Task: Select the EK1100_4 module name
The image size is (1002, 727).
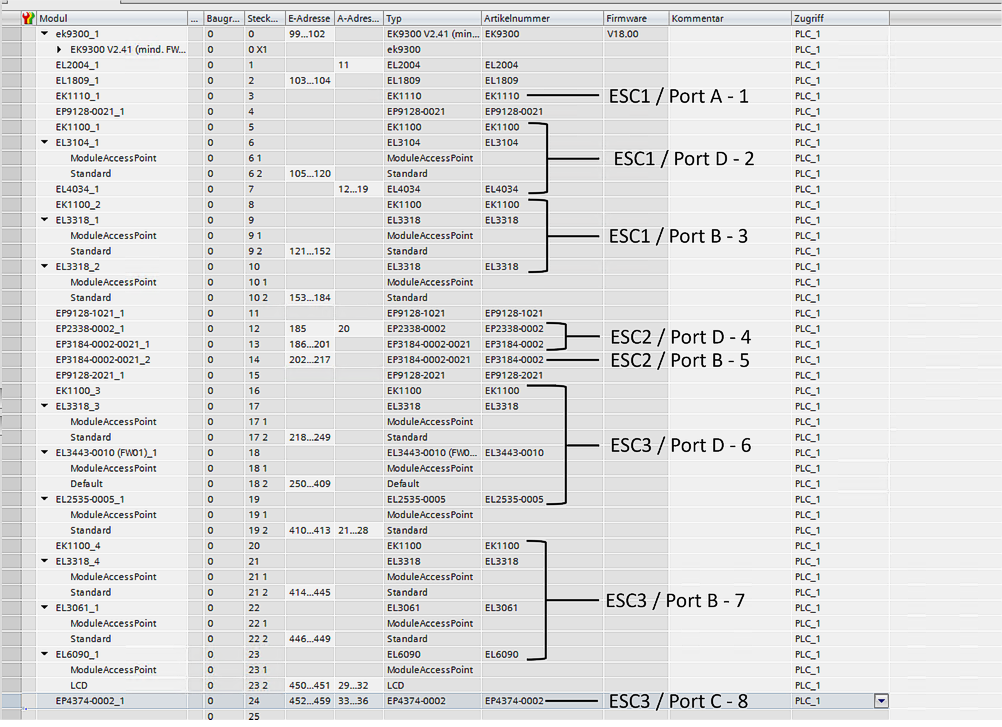Action: tap(78, 546)
